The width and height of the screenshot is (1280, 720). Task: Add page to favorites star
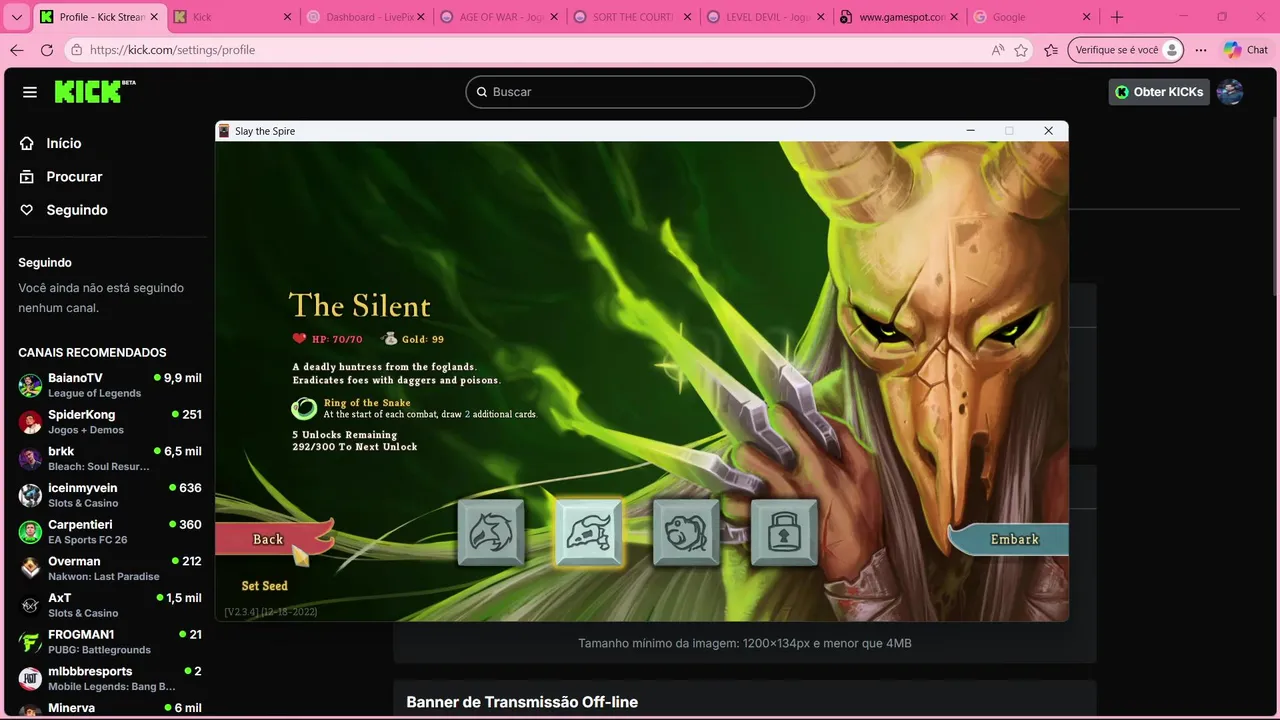(x=1021, y=50)
